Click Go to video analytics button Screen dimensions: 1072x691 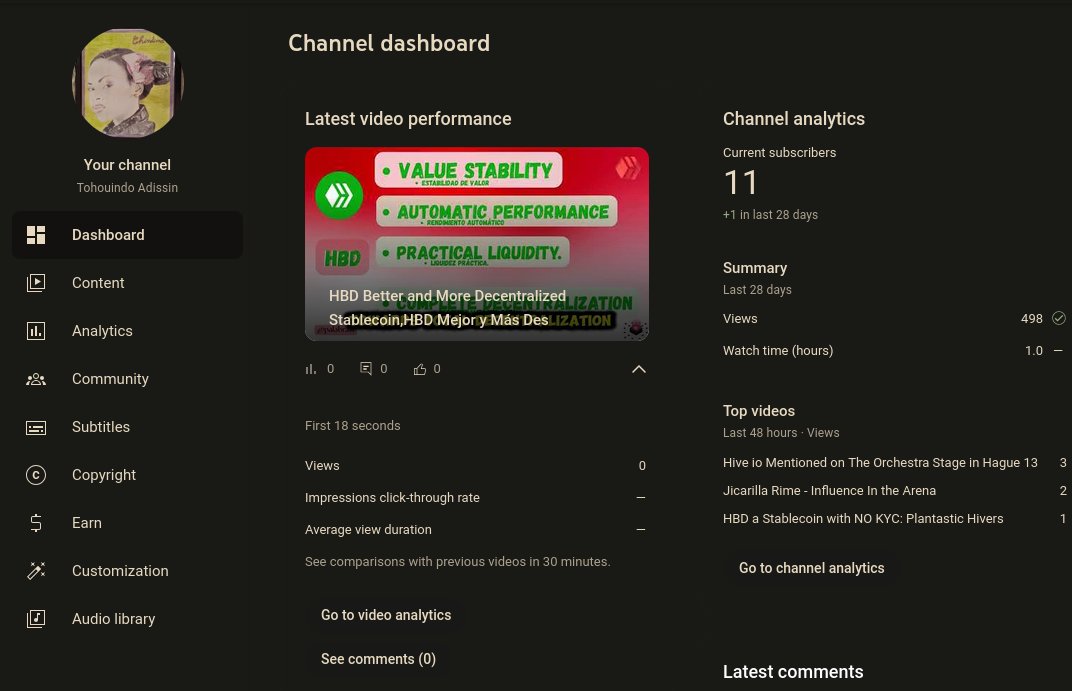pyautogui.click(x=386, y=615)
